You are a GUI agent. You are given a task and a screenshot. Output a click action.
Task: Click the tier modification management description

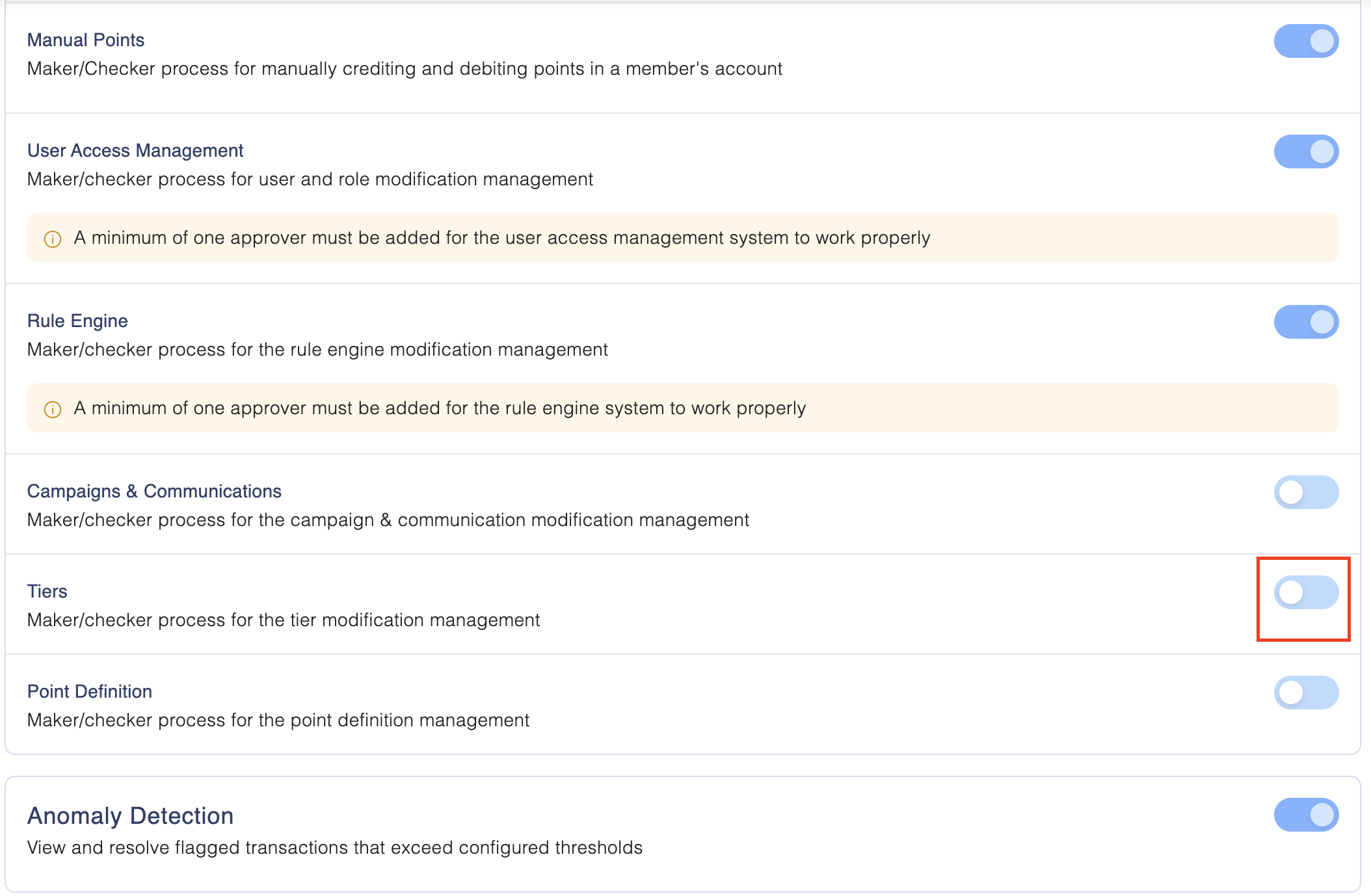pos(283,620)
